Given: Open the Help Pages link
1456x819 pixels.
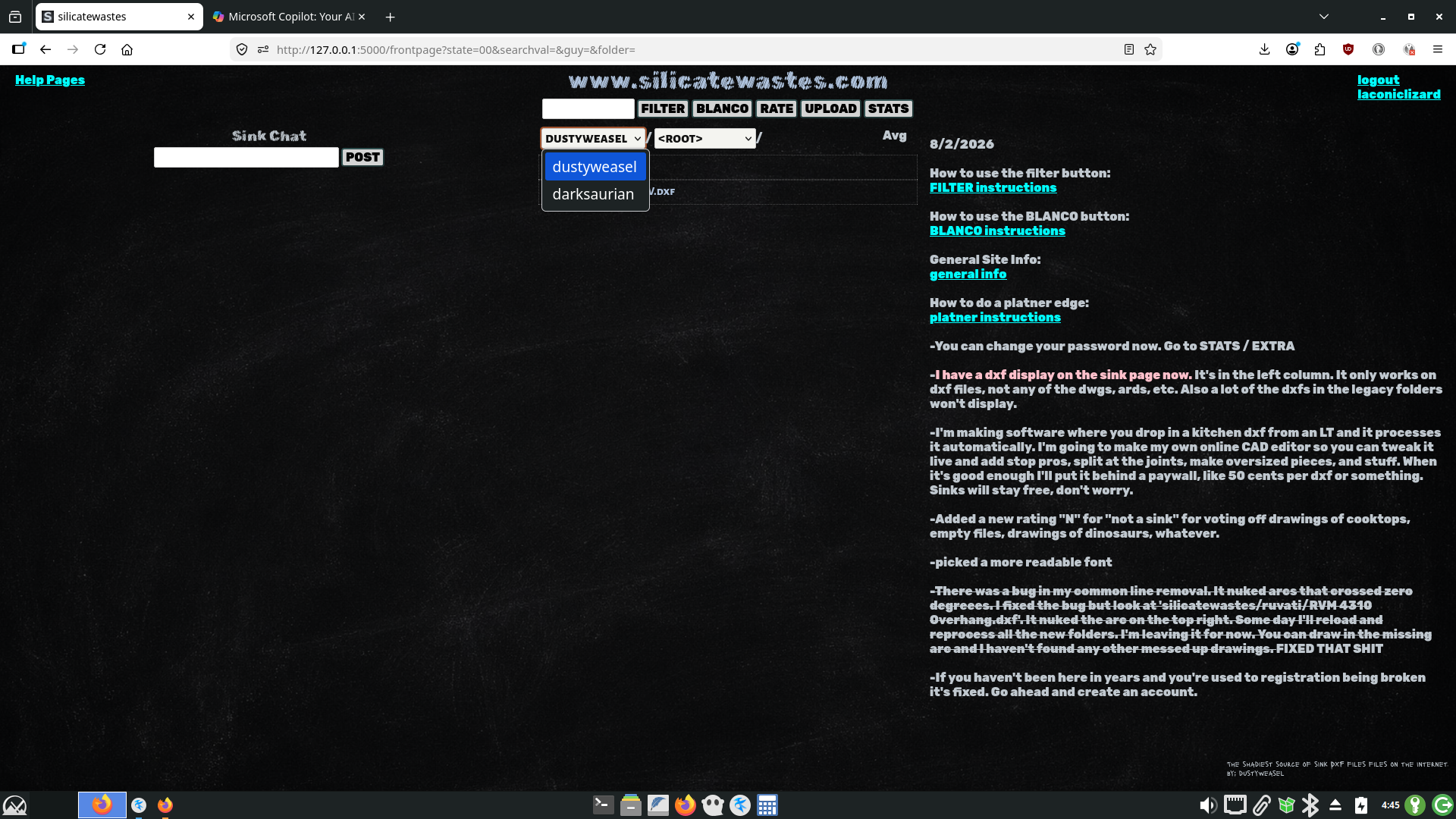Looking at the screenshot, I should tap(50, 80).
